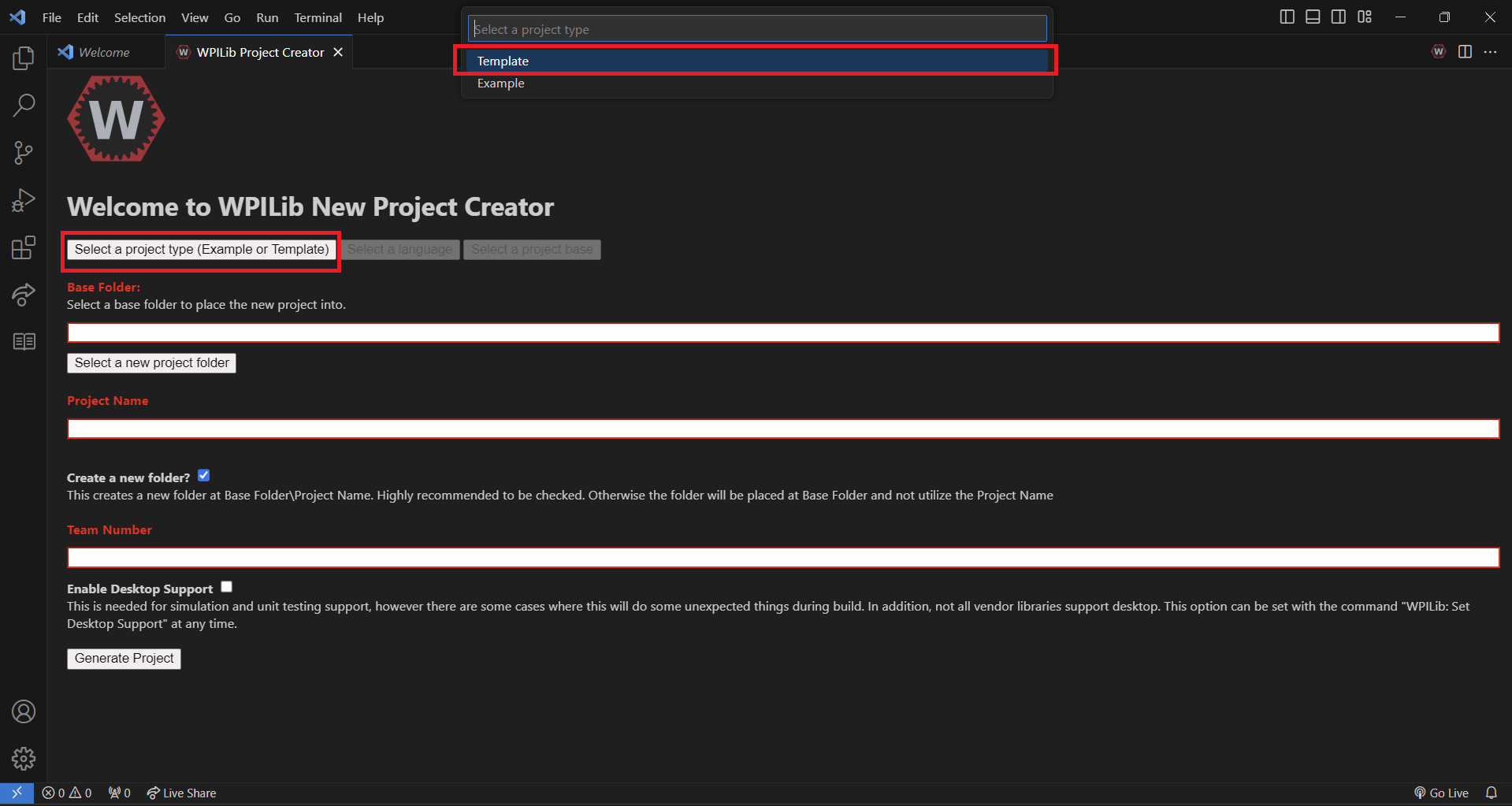Open the Search view in activity bar
1512x806 pixels.
pos(24,105)
